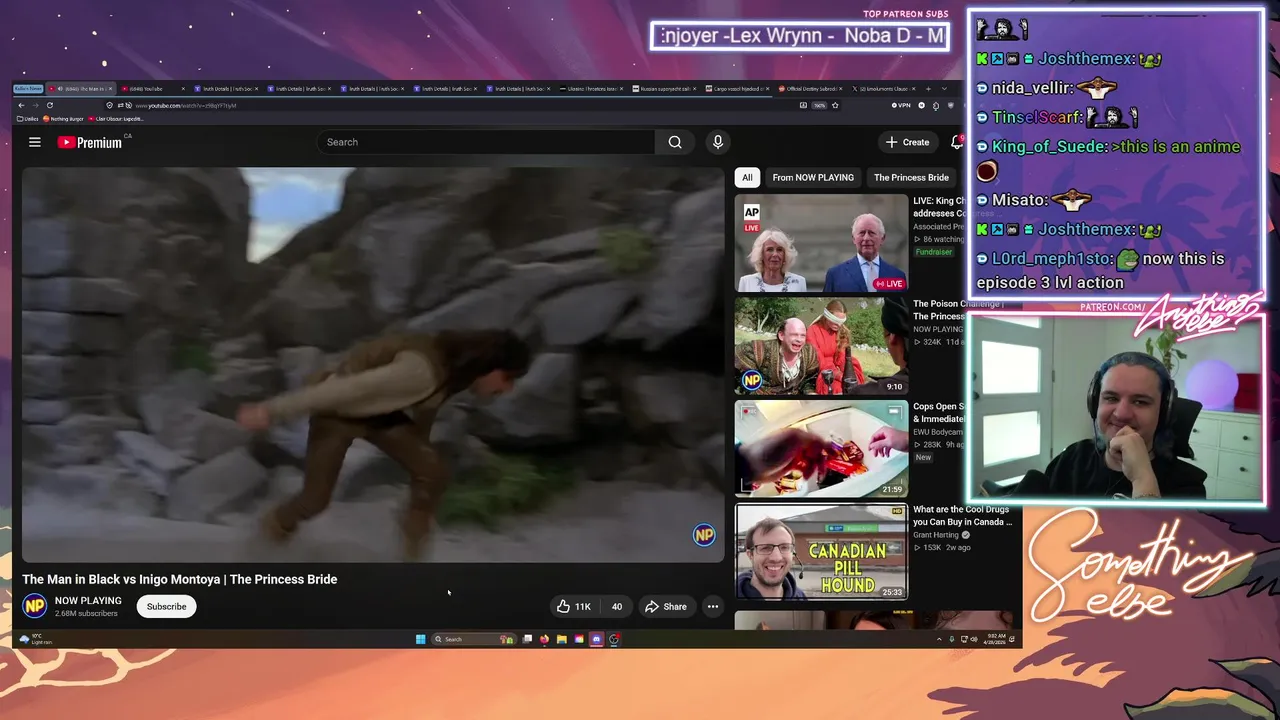Click the '2.68M subscribers' text
The height and width of the screenshot is (720, 1280).
86,613
